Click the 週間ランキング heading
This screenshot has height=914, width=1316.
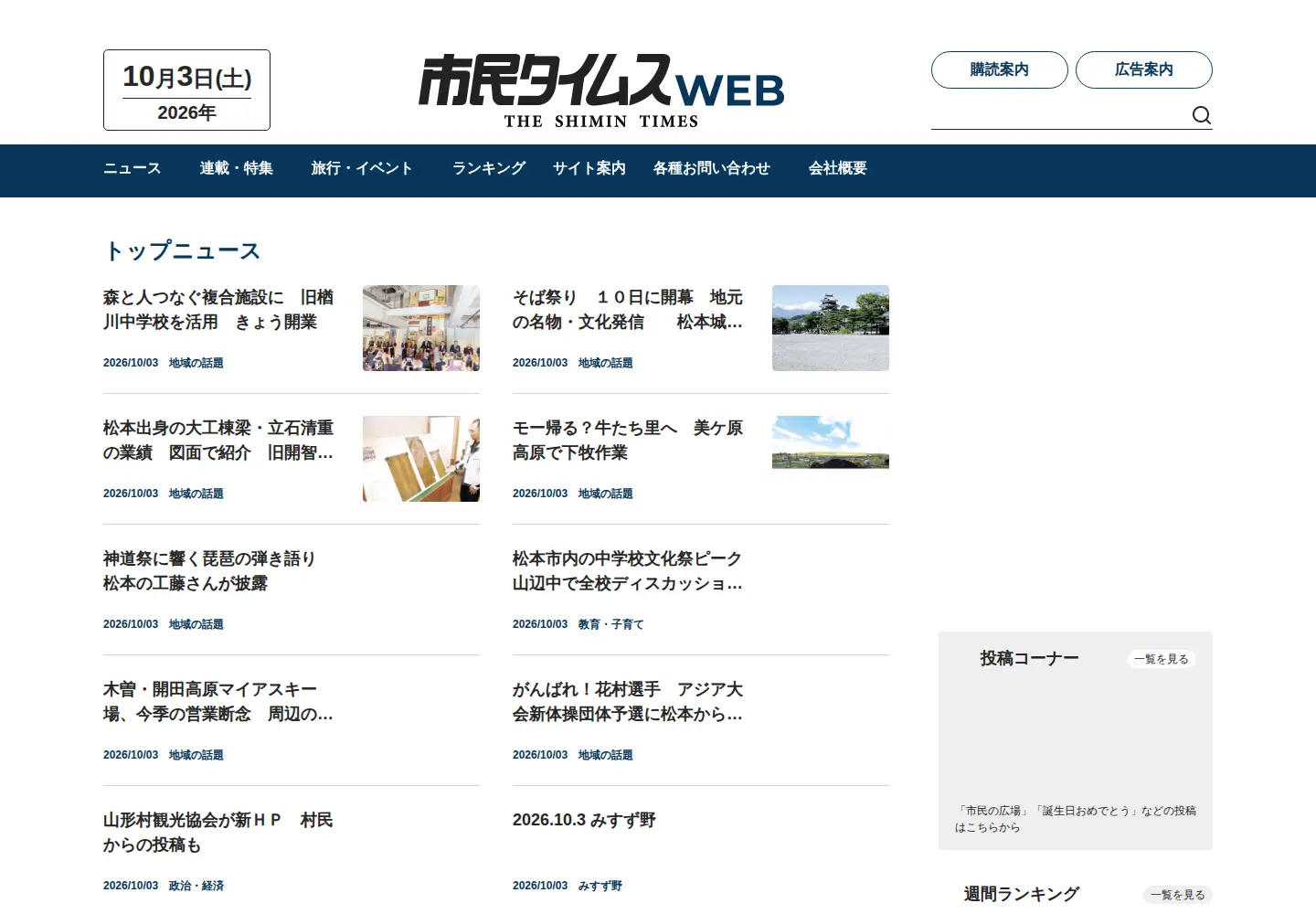(1022, 894)
